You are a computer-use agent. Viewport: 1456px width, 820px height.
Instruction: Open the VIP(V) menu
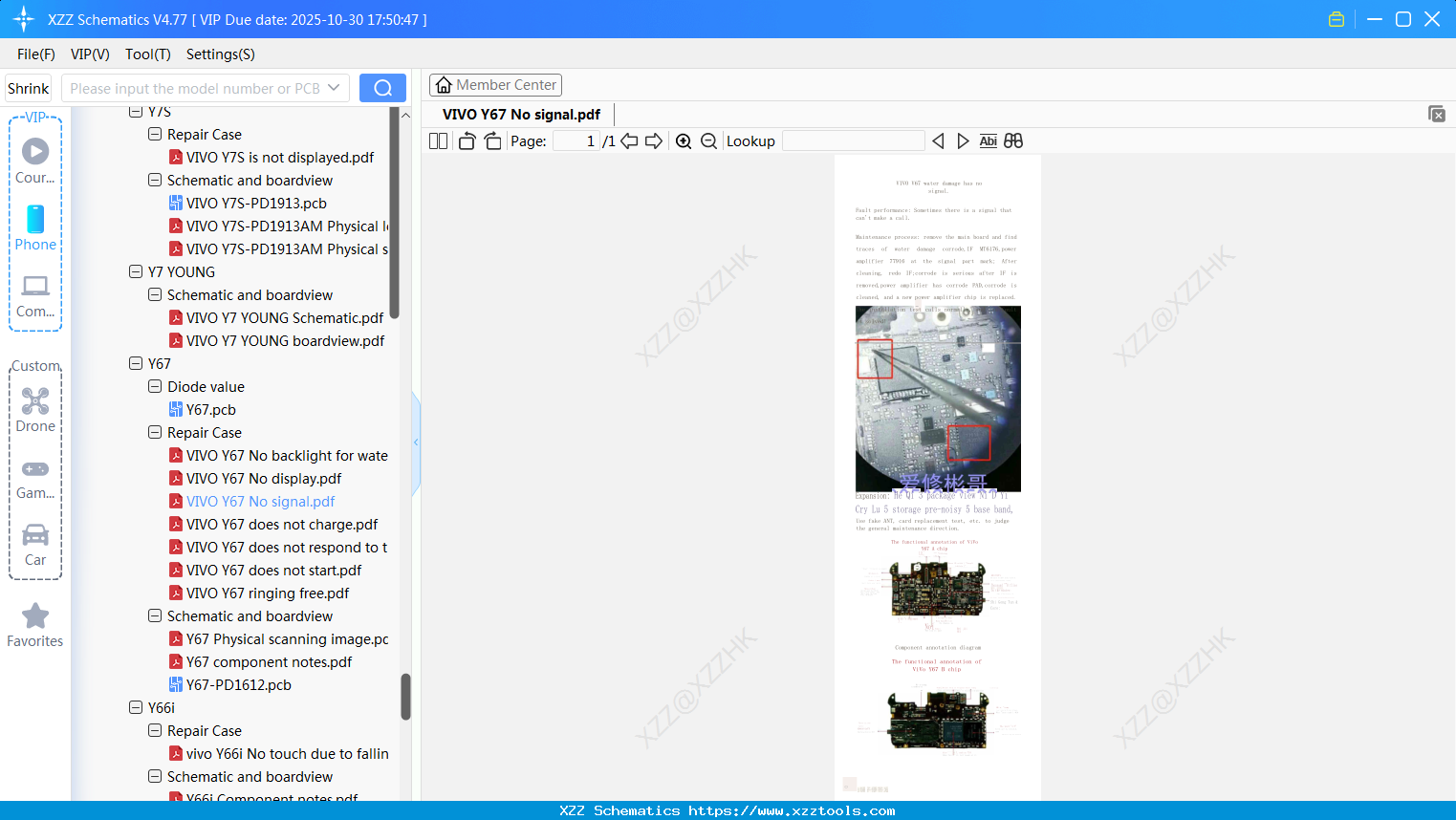[x=90, y=54]
